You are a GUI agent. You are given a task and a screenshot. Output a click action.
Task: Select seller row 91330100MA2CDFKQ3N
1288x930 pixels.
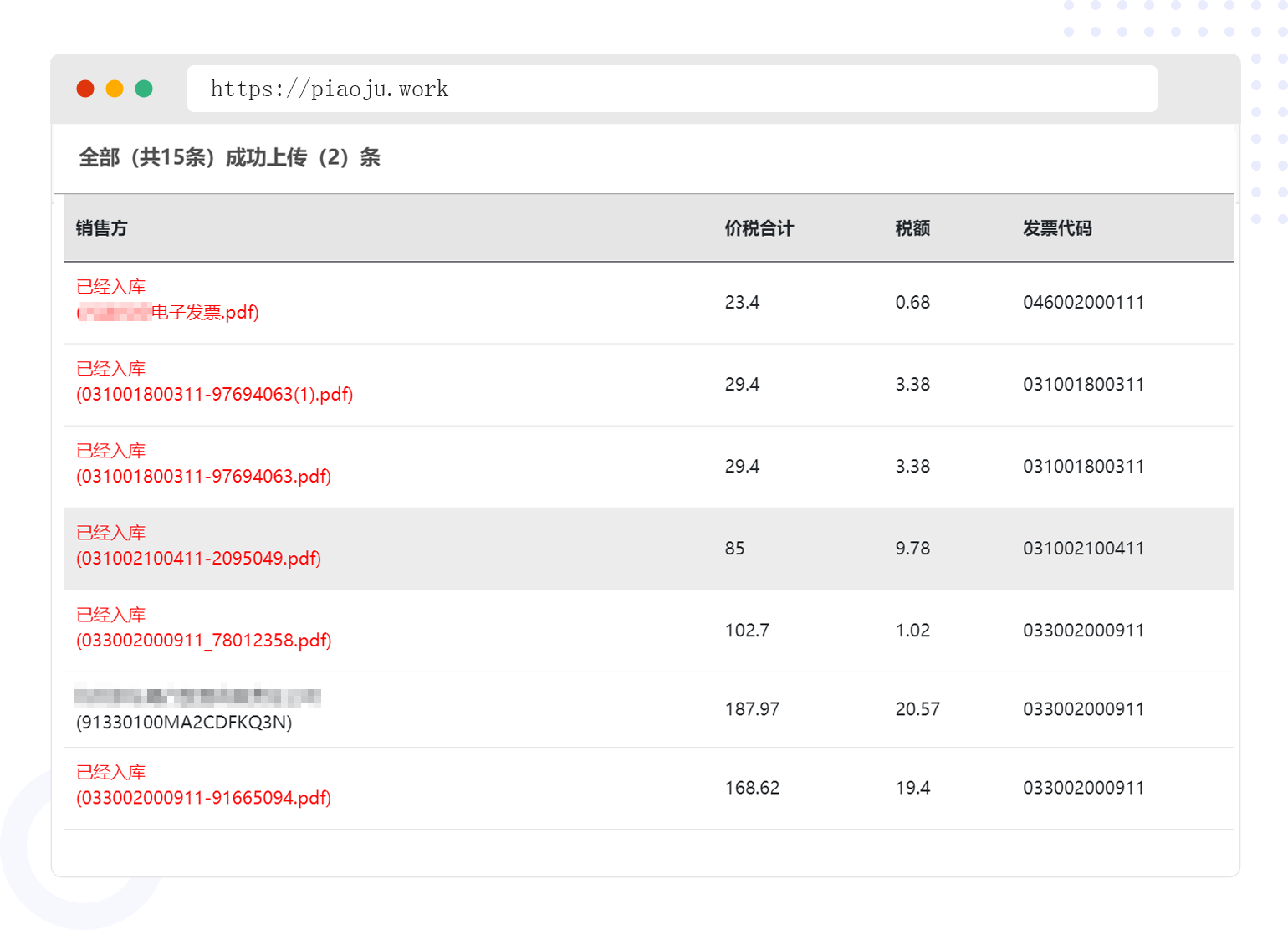(184, 723)
